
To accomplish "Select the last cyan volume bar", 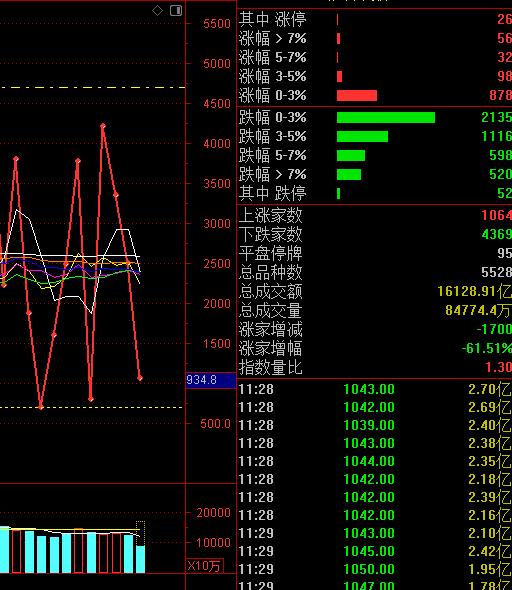I will click(140, 559).
